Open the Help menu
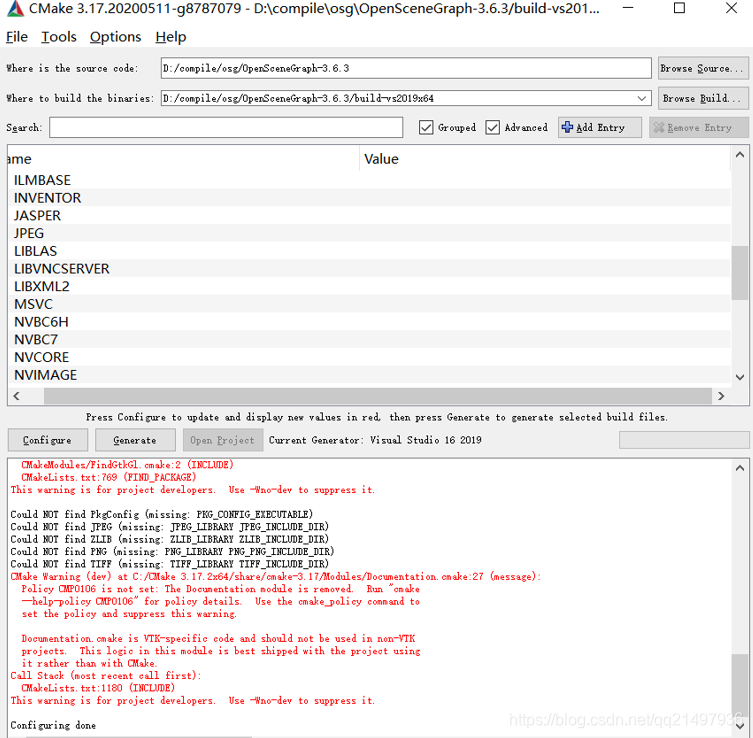This screenshot has width=753, height=738. [170, 37]
